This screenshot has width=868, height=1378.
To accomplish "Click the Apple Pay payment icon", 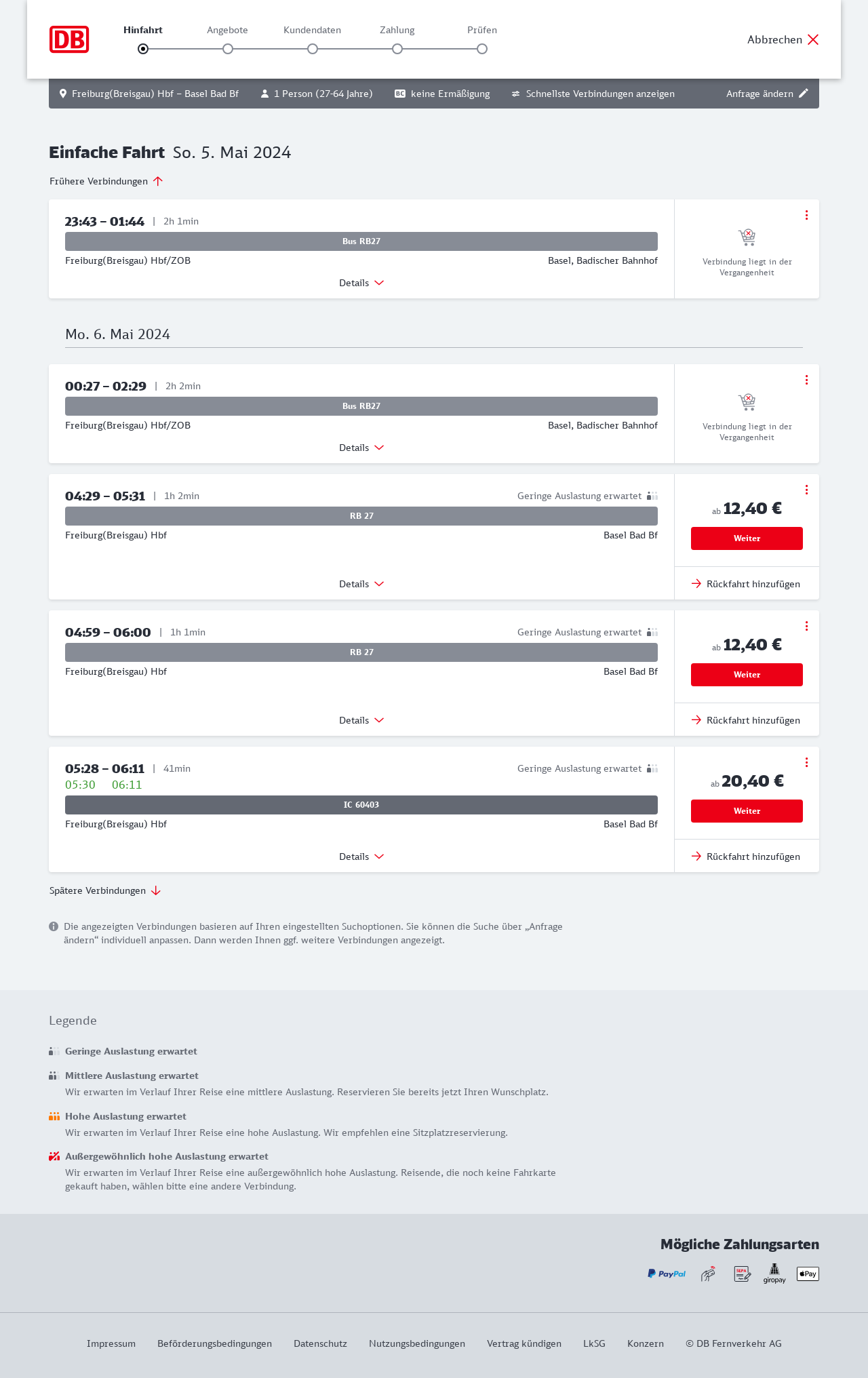I will 808,1274.
